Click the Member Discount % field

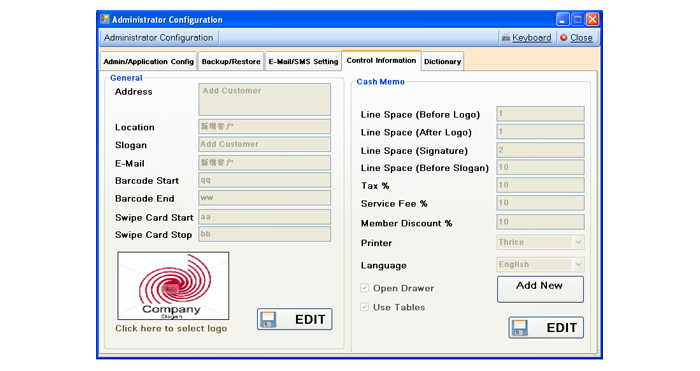coord(540,222)
